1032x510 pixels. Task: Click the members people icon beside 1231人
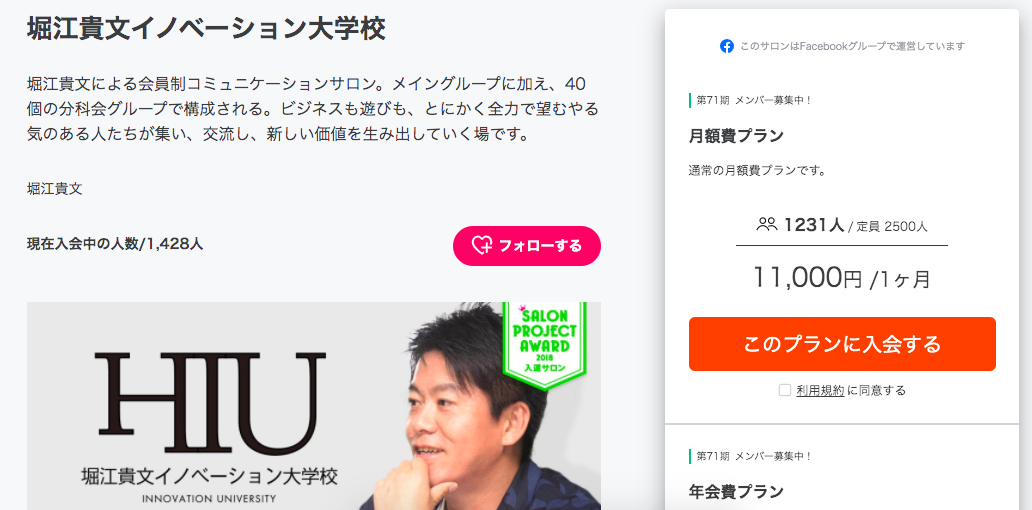[767, 225]
